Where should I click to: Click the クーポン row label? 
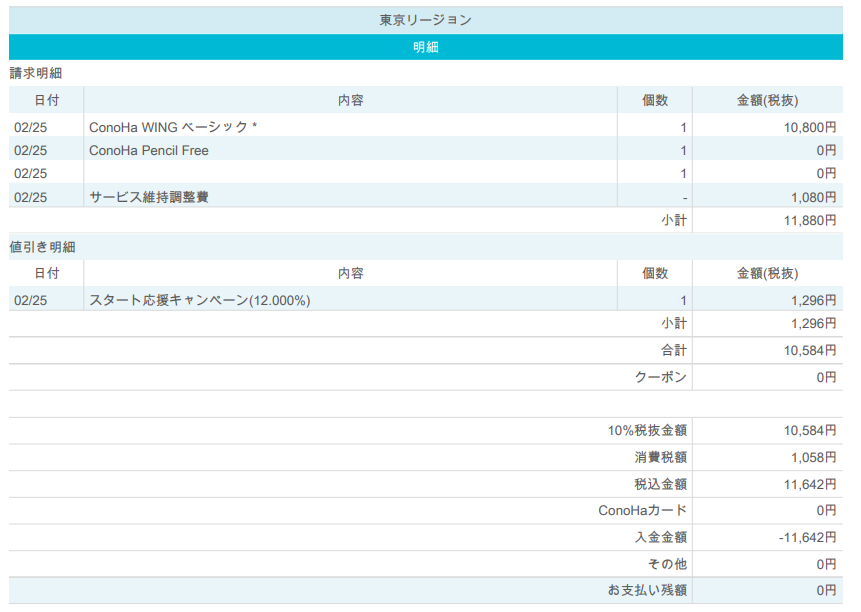pos(661,377)
